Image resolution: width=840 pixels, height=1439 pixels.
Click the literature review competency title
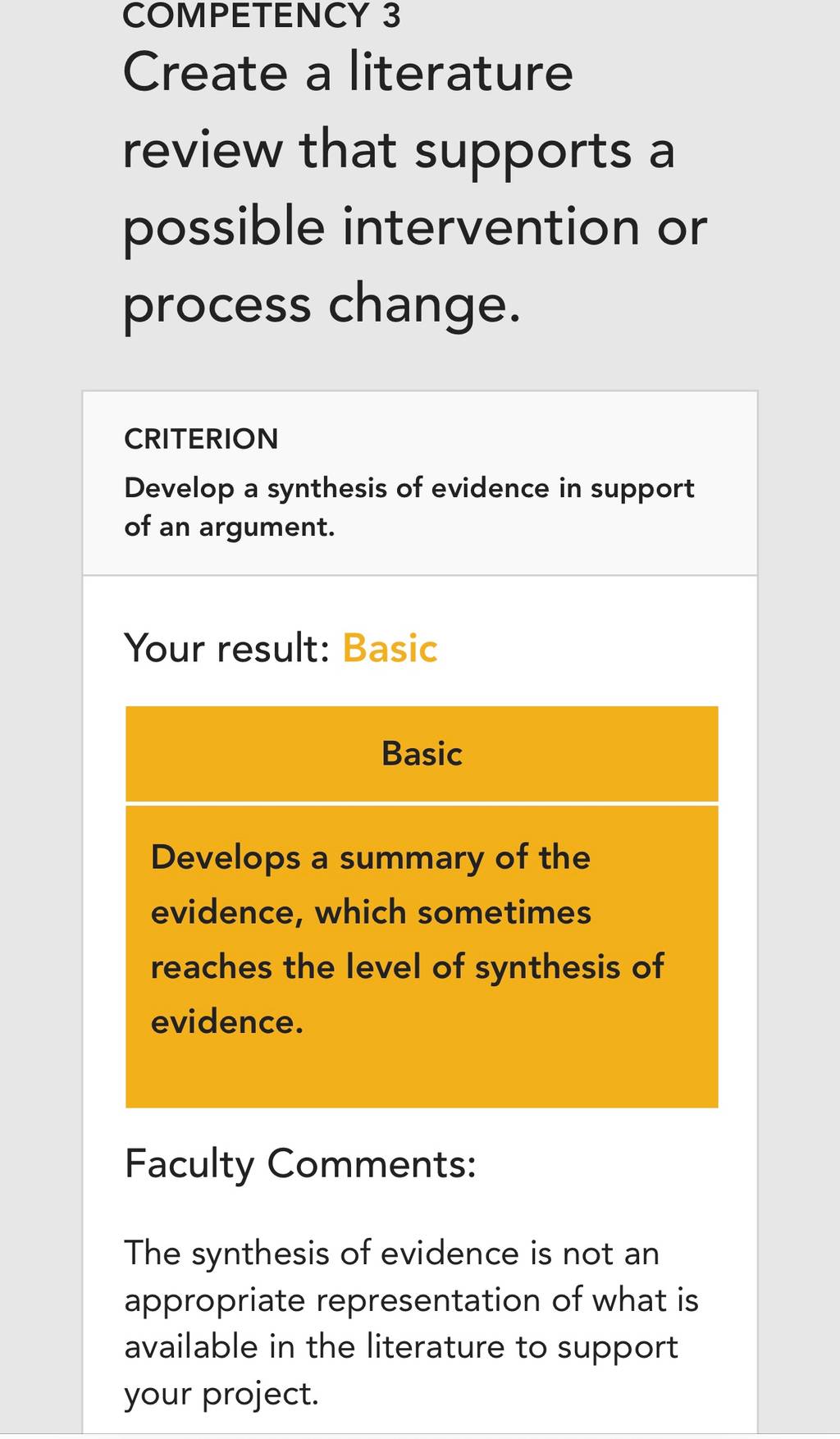tap(414, 188)
